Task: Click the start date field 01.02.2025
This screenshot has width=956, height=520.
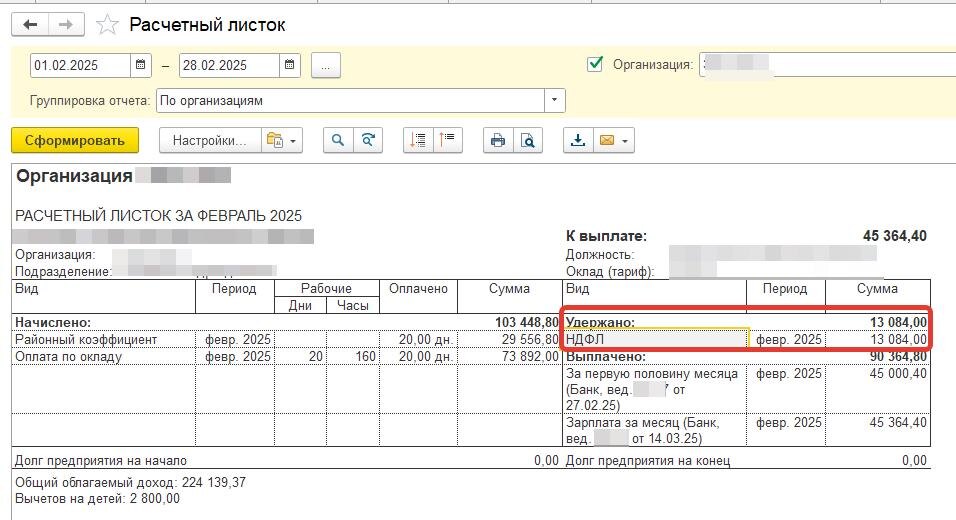Action: pos(80,65)
